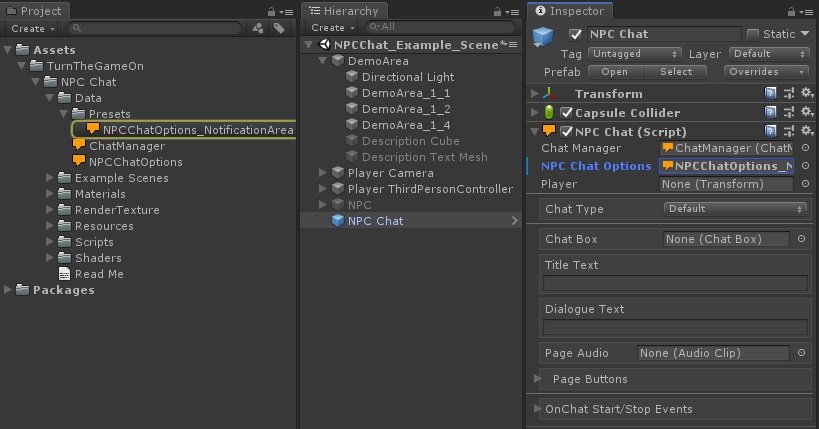Click the search-by-label tag icon
Viewport: 819px width, 429px height.
click(x=279, y=28)
